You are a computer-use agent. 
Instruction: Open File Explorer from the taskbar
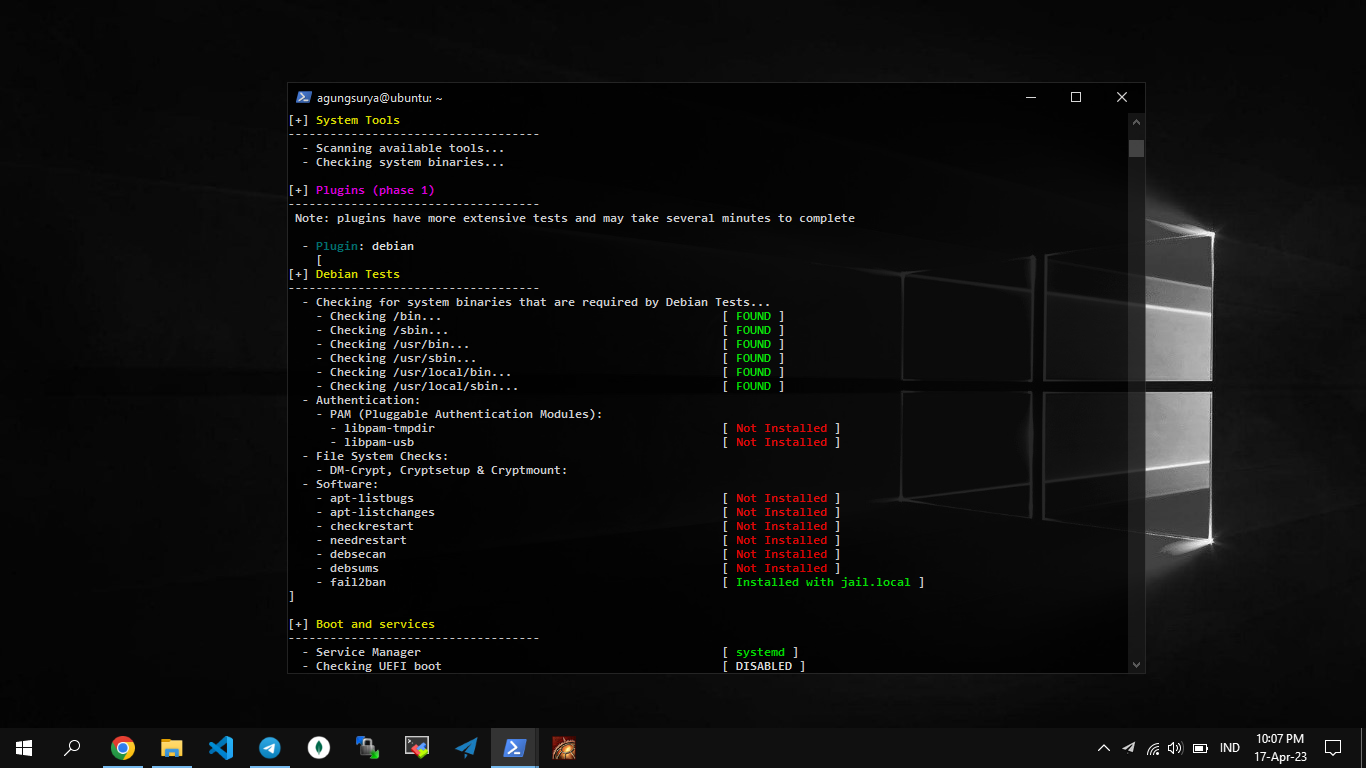[x=172, y=747]
